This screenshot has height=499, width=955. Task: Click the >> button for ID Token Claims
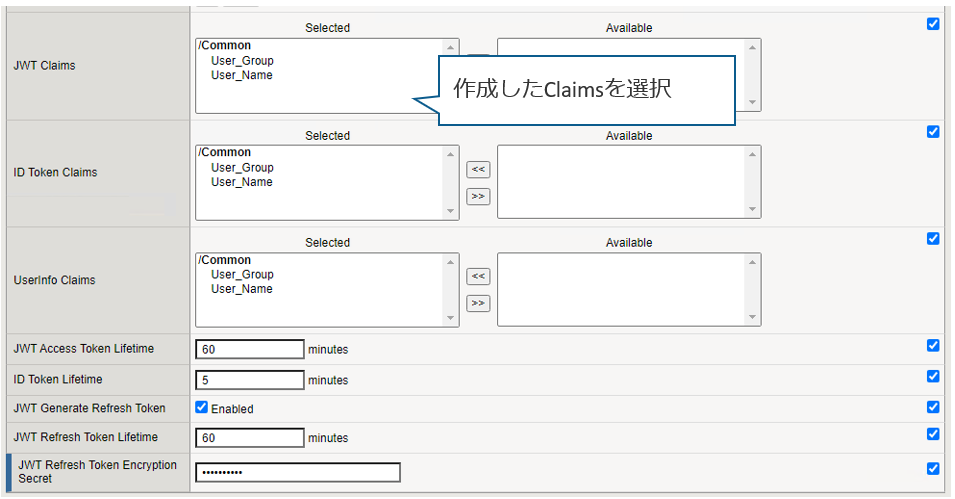[x=478, y=196]
